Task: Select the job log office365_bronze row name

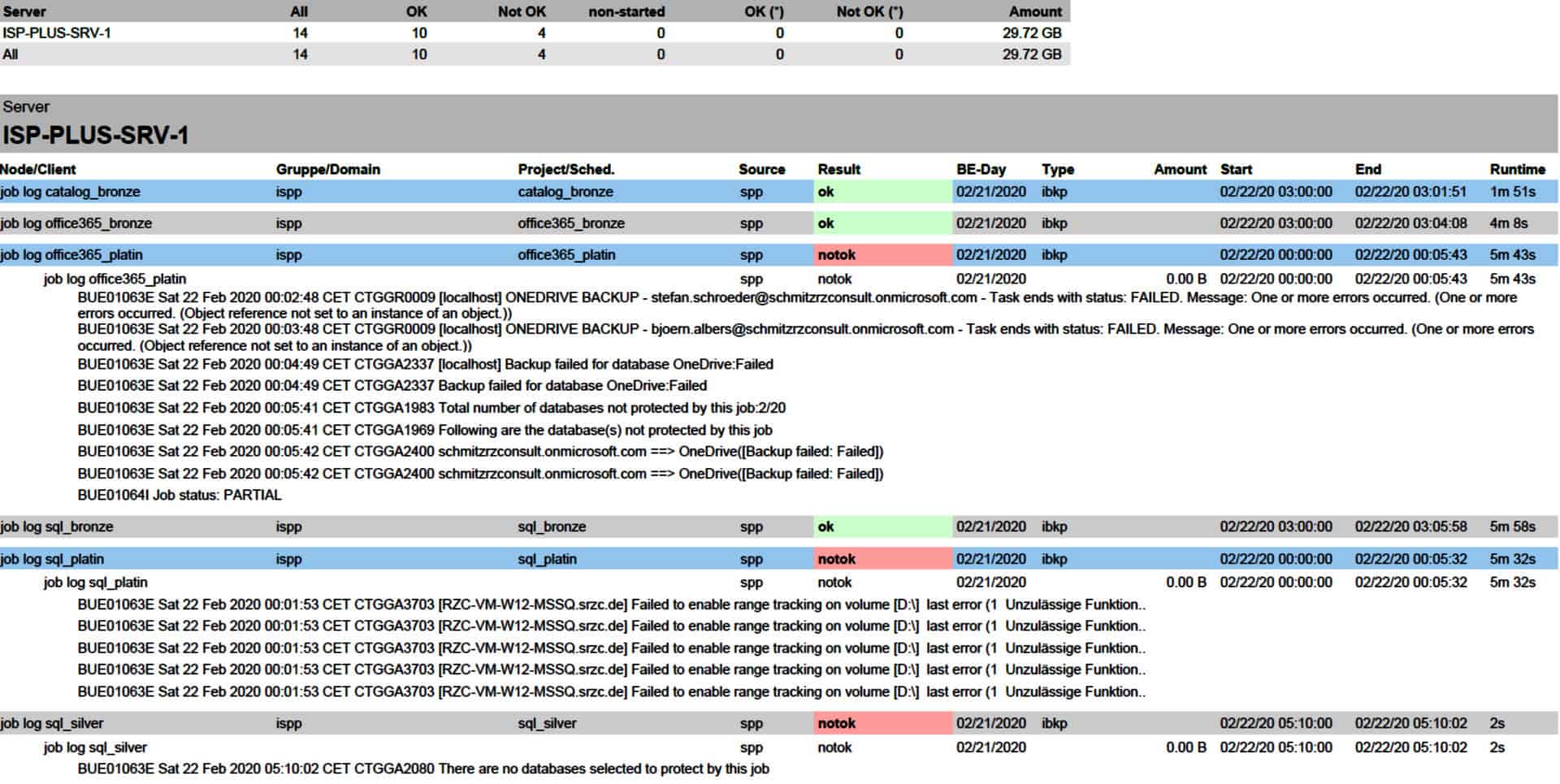Action: [x=76, y=223]
